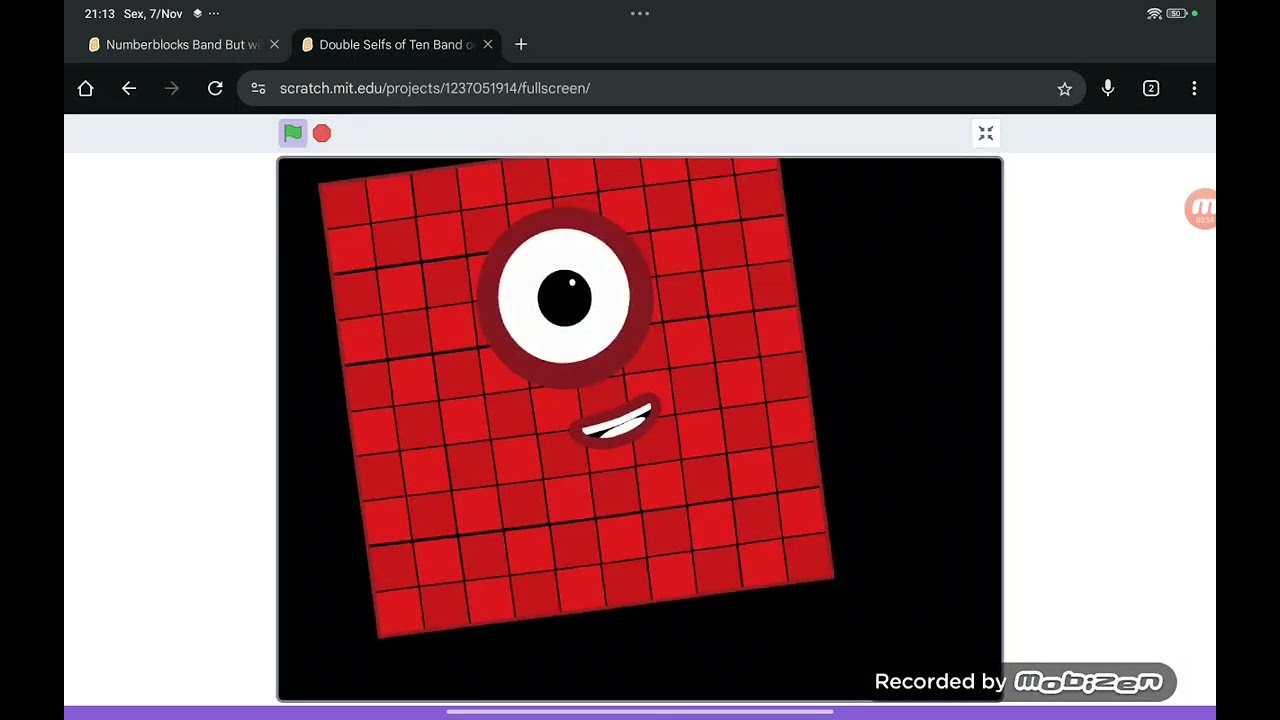Exit fullscreen mode using the collapse icon

[x=986, y=133]
